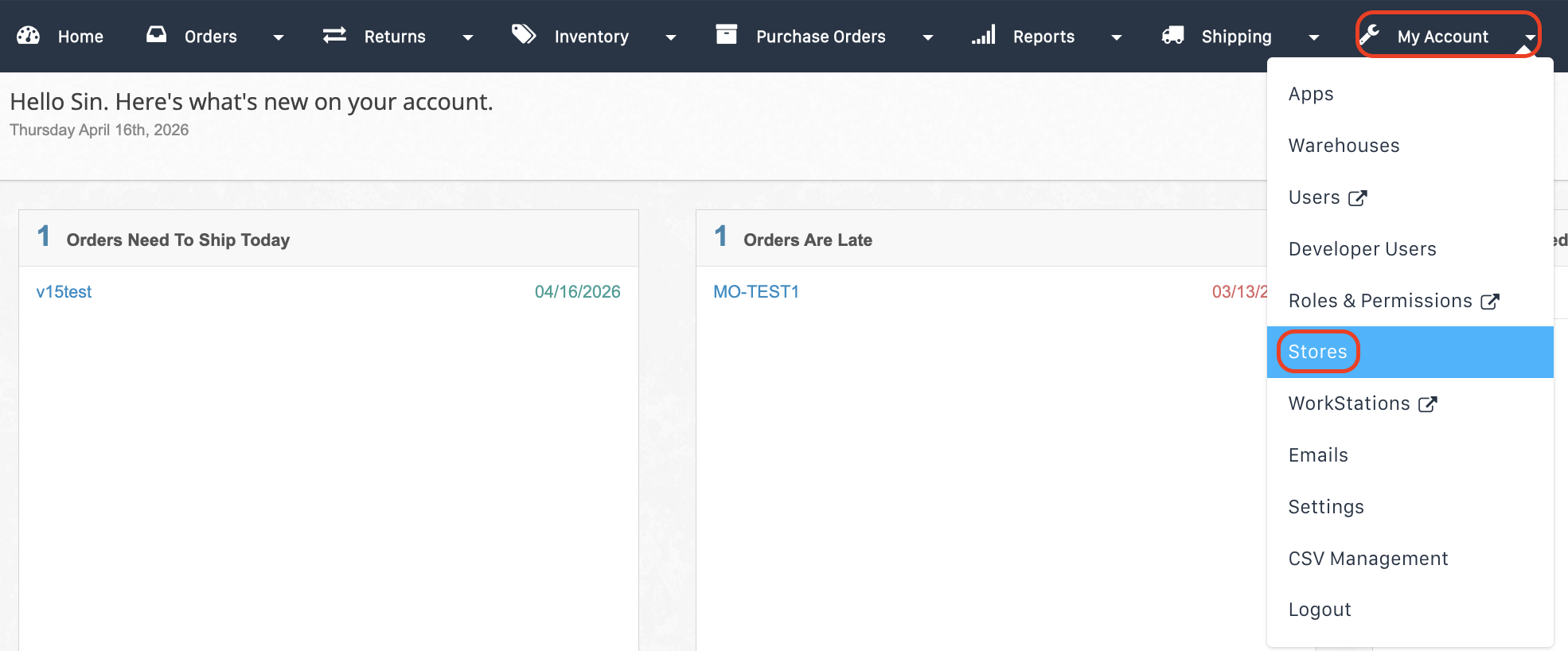The width and height of the screenshot is (1568, 651).
Task: Select Stores from My Account menu
Action: coord(1317,352)
